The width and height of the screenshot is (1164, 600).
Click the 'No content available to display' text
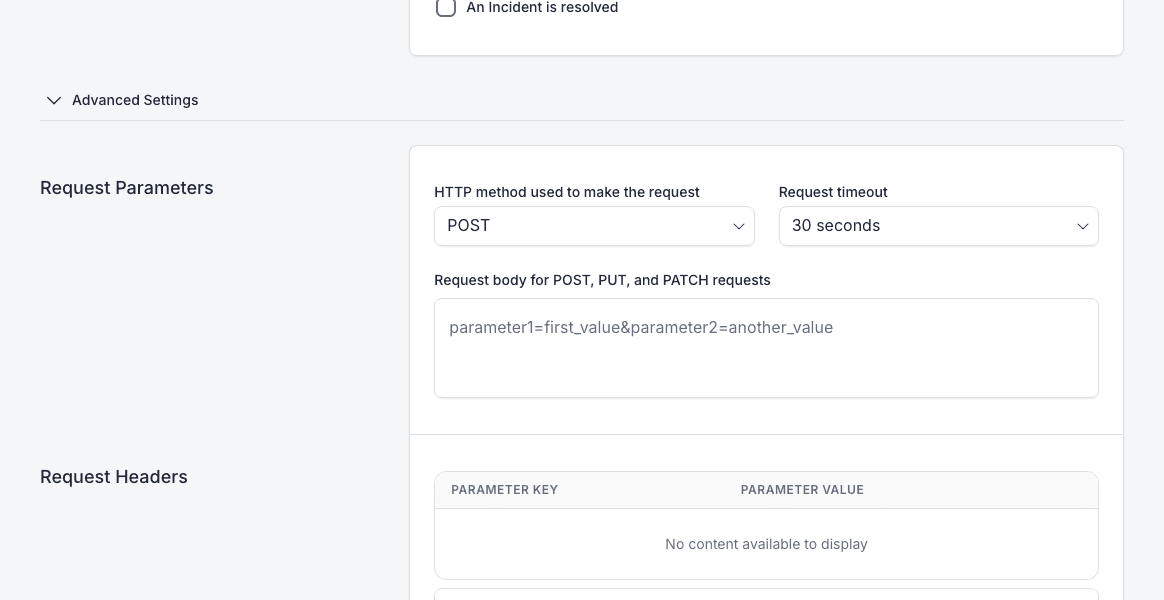766,544
